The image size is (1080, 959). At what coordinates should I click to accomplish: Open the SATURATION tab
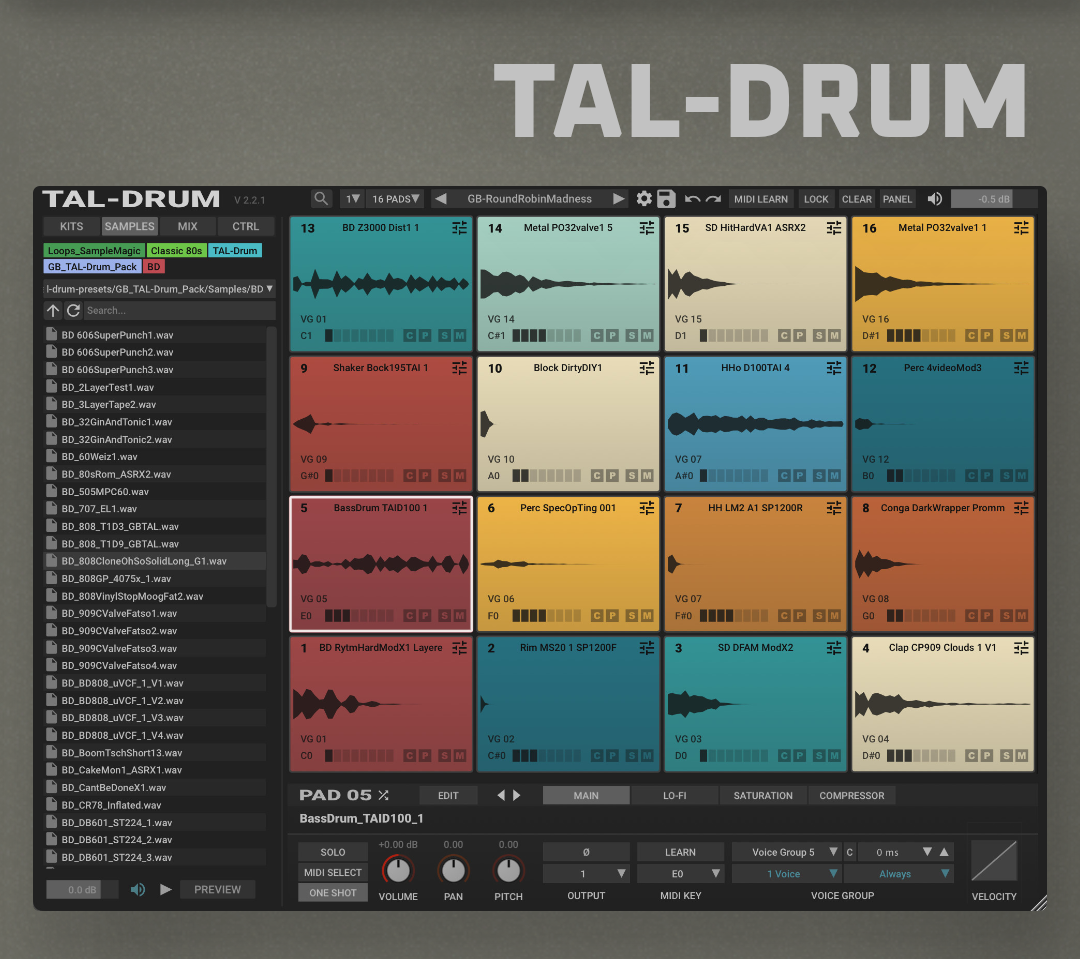763,795
